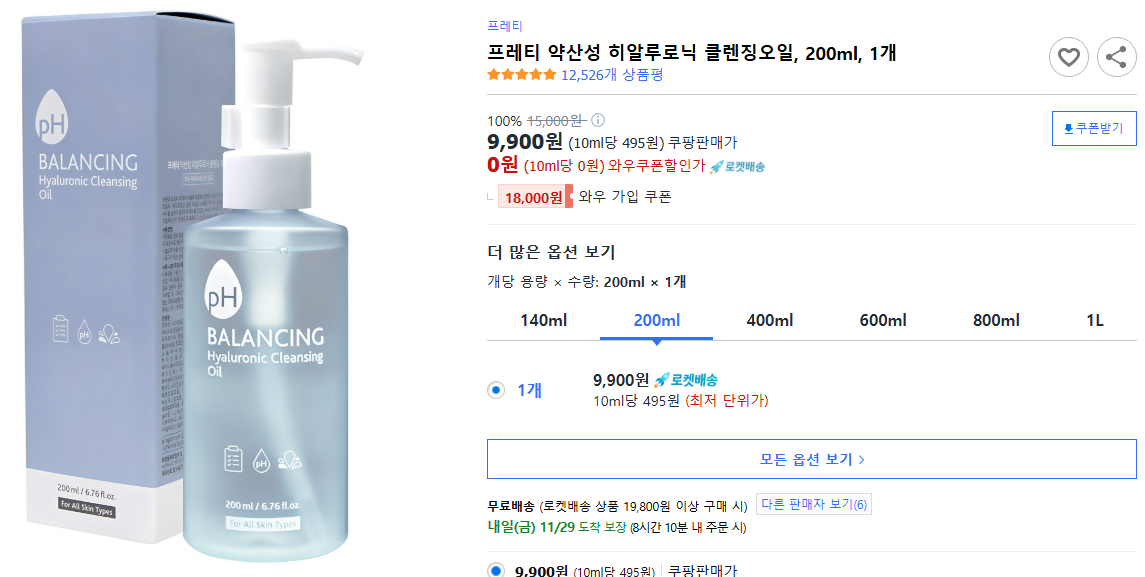Switch to the 400ml option tab
The width and height of the screenshot is (1145, 577).
[769, 320]
